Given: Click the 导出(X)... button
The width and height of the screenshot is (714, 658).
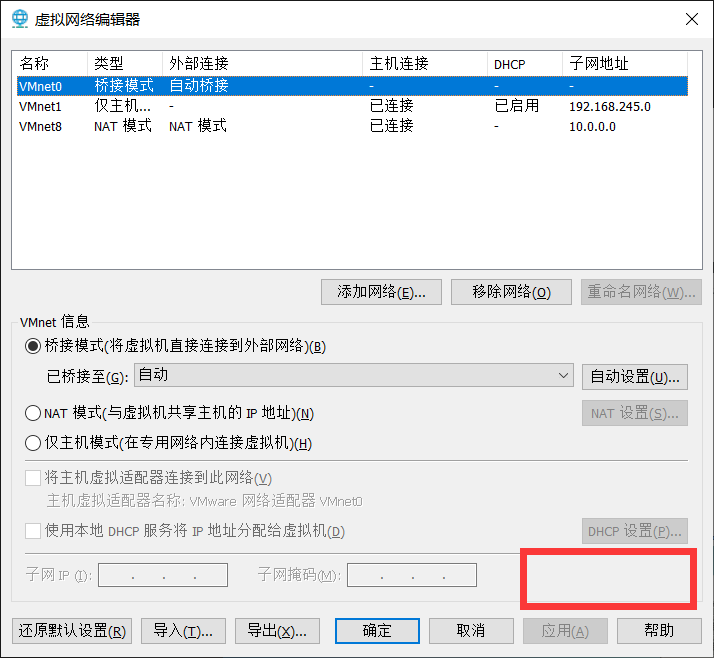Looking at the screenshot, I should point(277,631).
